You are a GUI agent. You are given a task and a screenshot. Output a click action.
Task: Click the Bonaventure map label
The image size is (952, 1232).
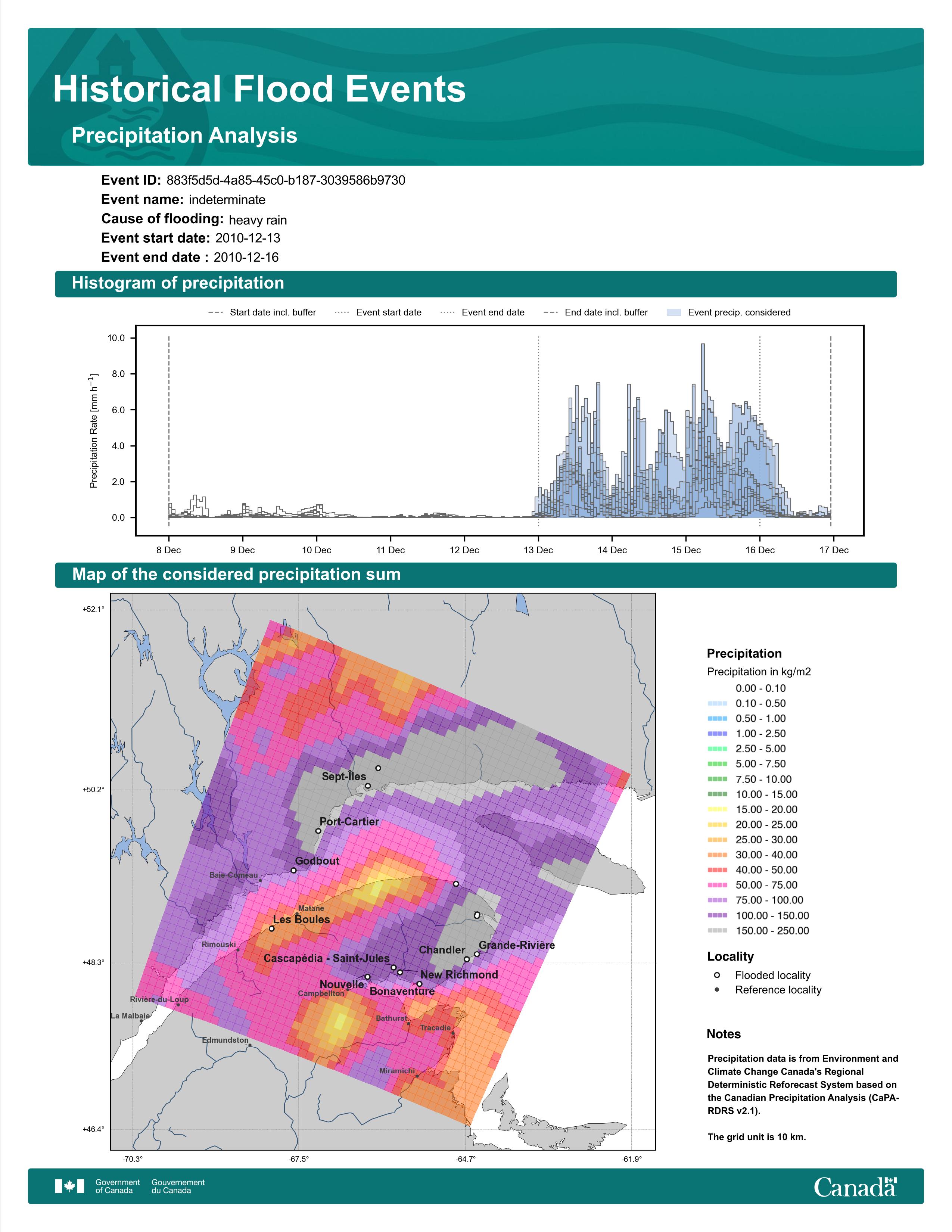point(402,991)
